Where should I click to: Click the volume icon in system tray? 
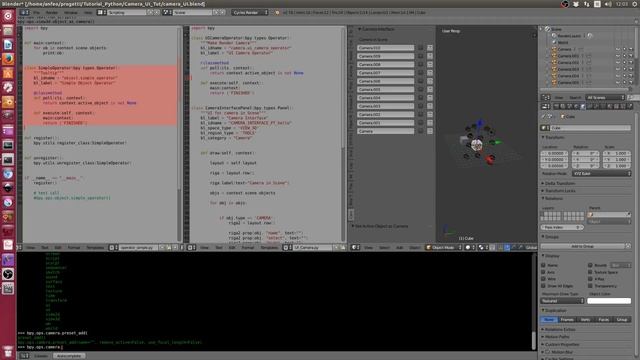pos(608,4)
